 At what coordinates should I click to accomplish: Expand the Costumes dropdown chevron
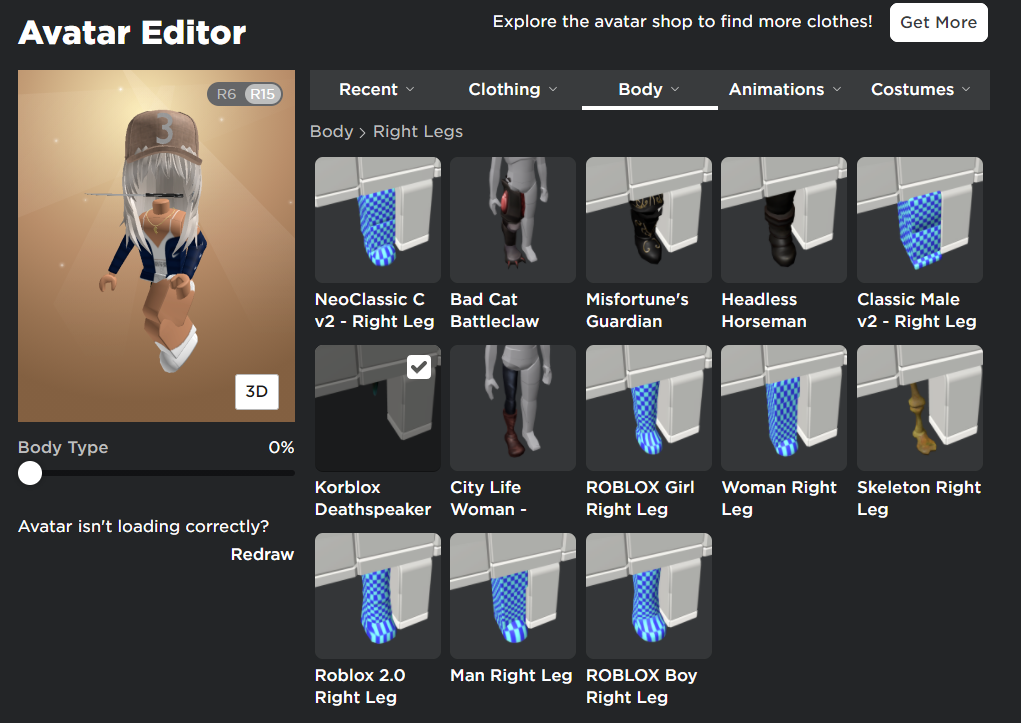pyautogui.click(x=966, y=89)
